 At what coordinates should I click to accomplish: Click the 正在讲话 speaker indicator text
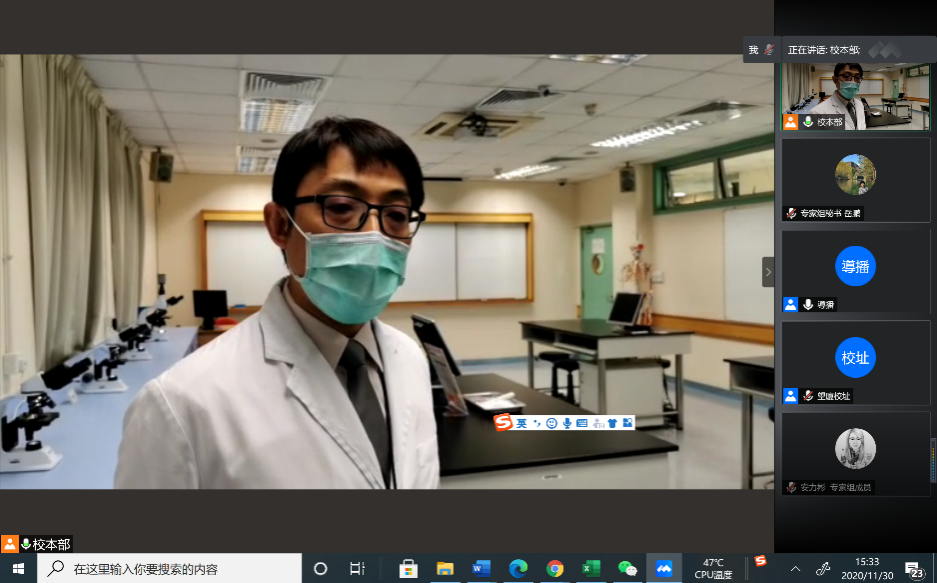(x=823, y=50)
